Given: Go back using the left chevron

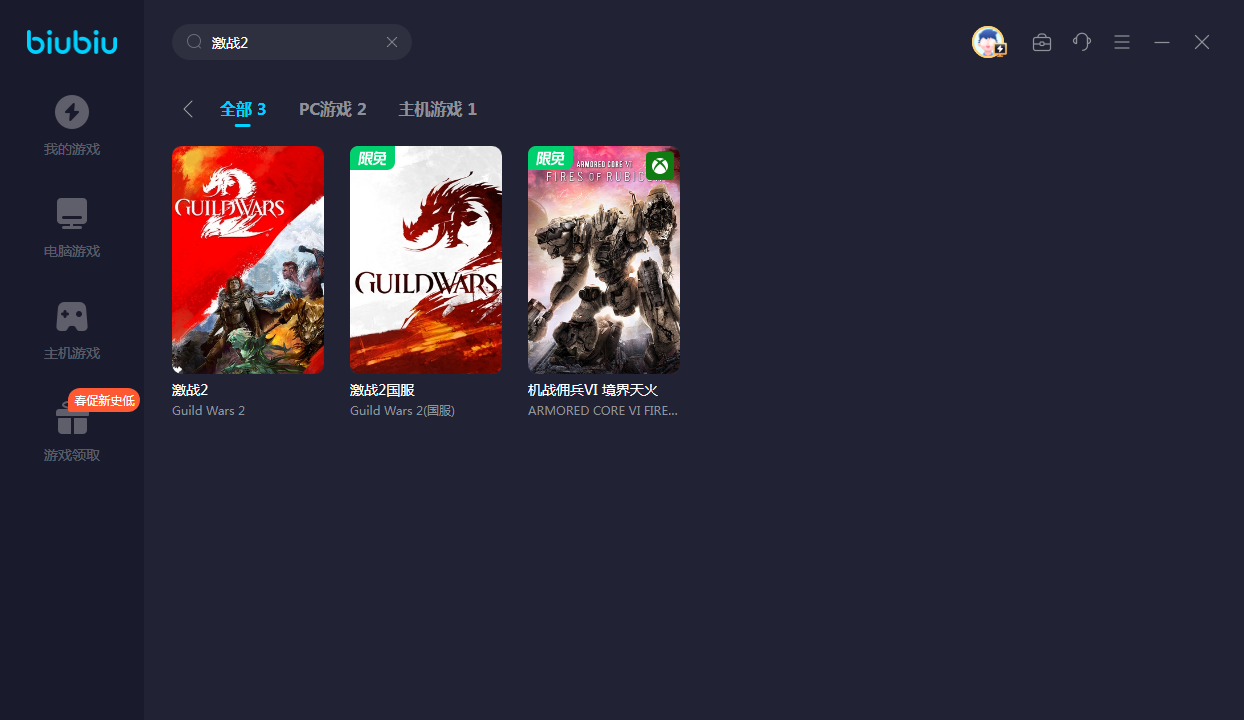Looking at the screenshot, I should coord(188,109).
